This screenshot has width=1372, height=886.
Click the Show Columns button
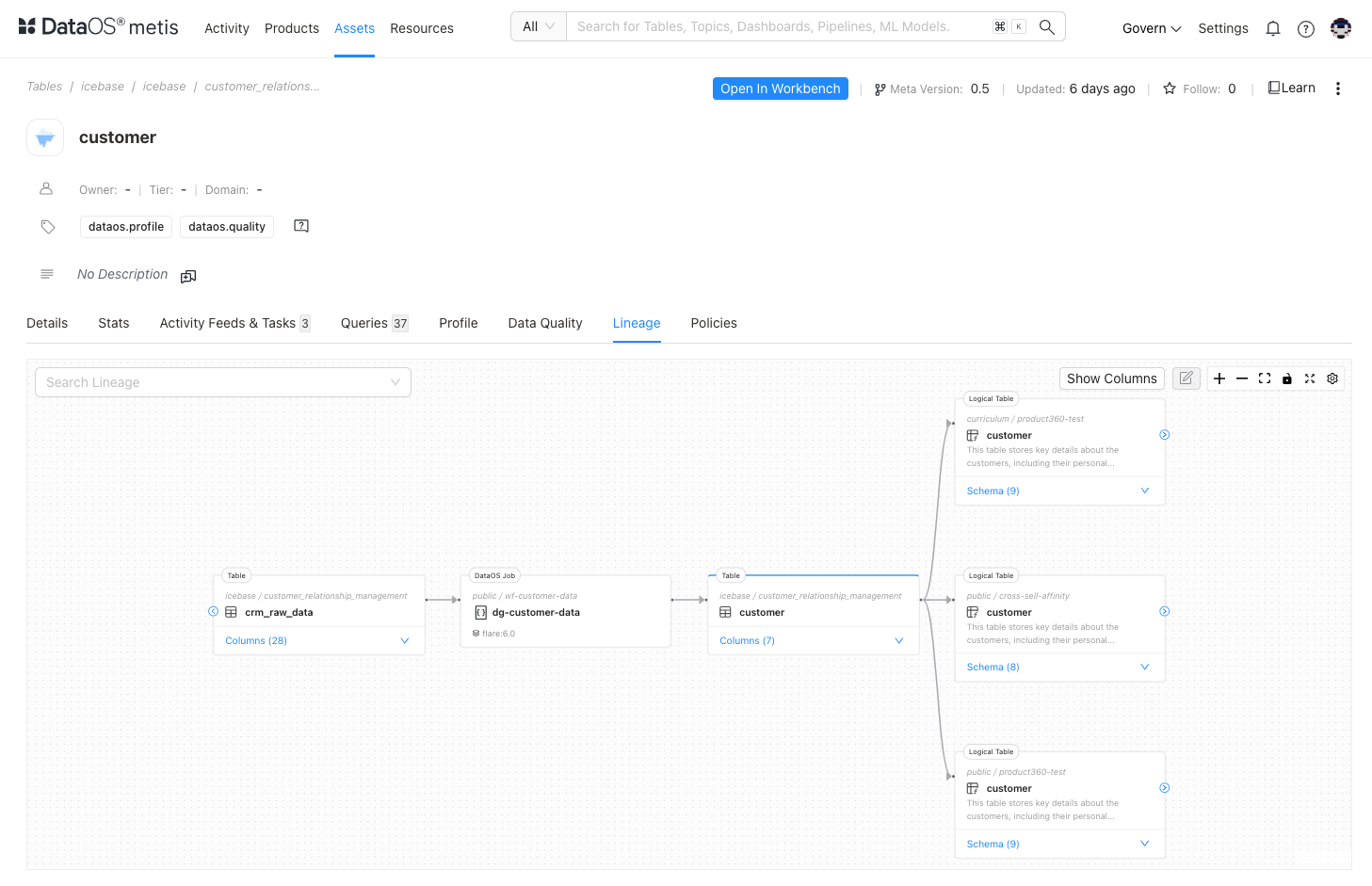coord(1112,379)
